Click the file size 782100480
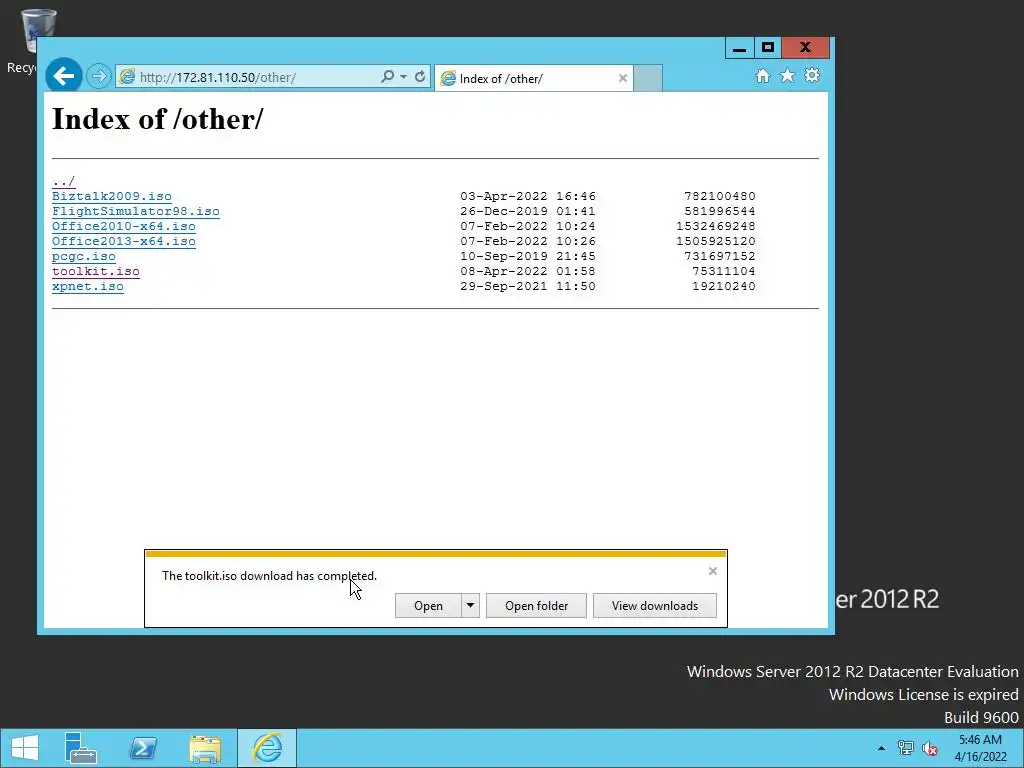The image size is (1024, 768). click(x=720, y=197)
